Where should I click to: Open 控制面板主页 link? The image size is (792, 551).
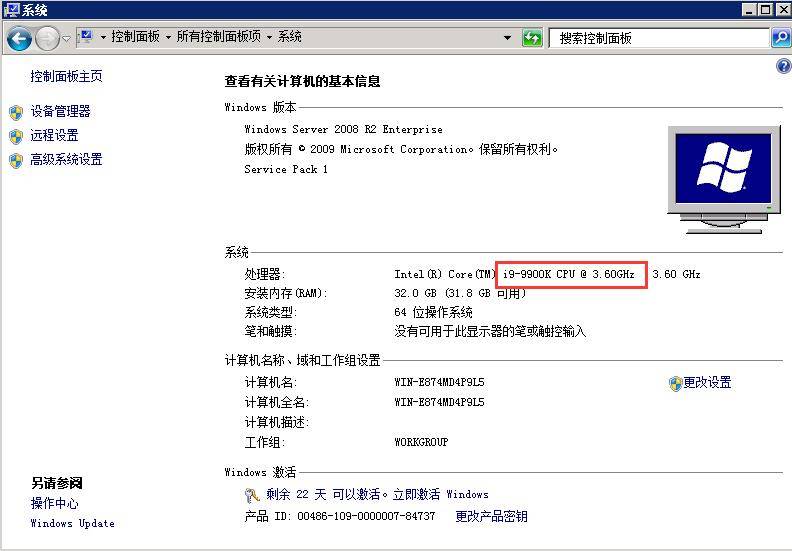point(66,76)
